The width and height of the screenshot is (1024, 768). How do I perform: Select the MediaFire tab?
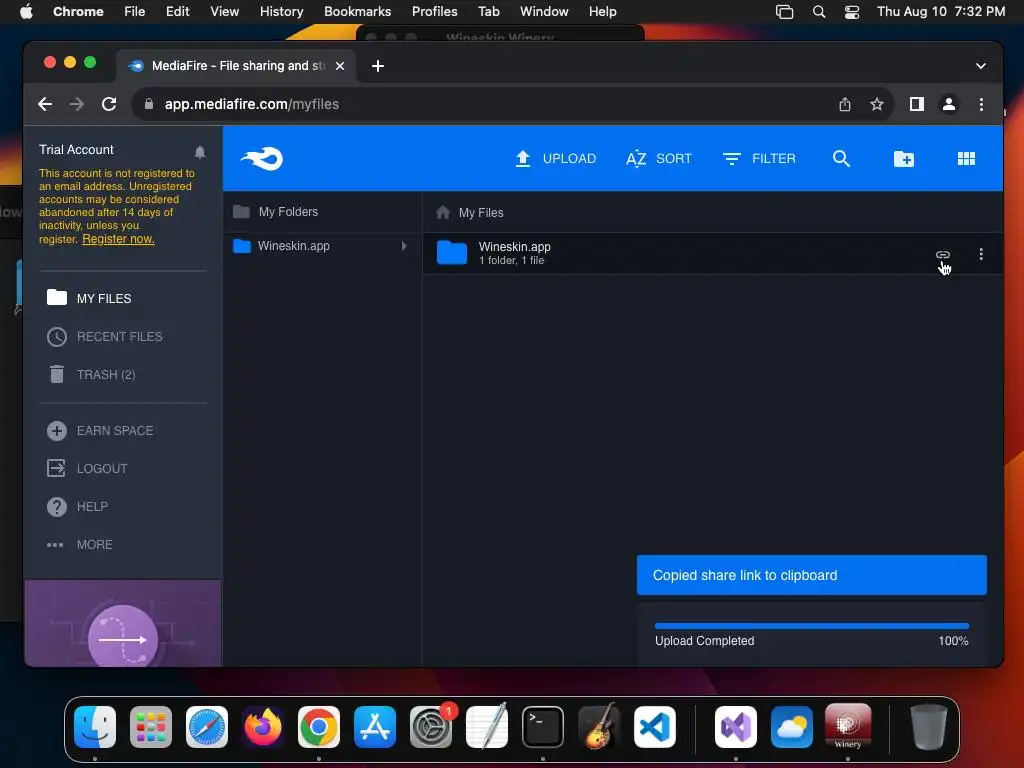236,66
